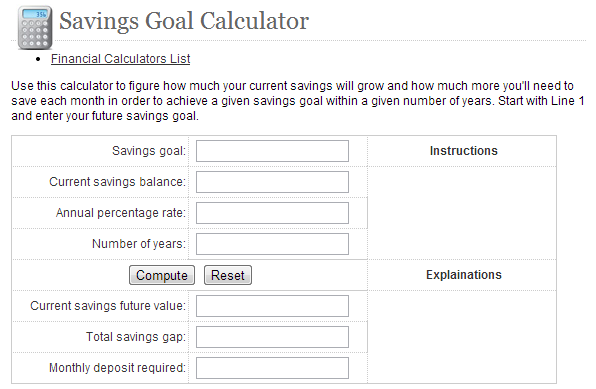The width and height of the screenshot is (596, 389).
Task: Open the Financial Calculators List link
Action: (x=120, y=59)
